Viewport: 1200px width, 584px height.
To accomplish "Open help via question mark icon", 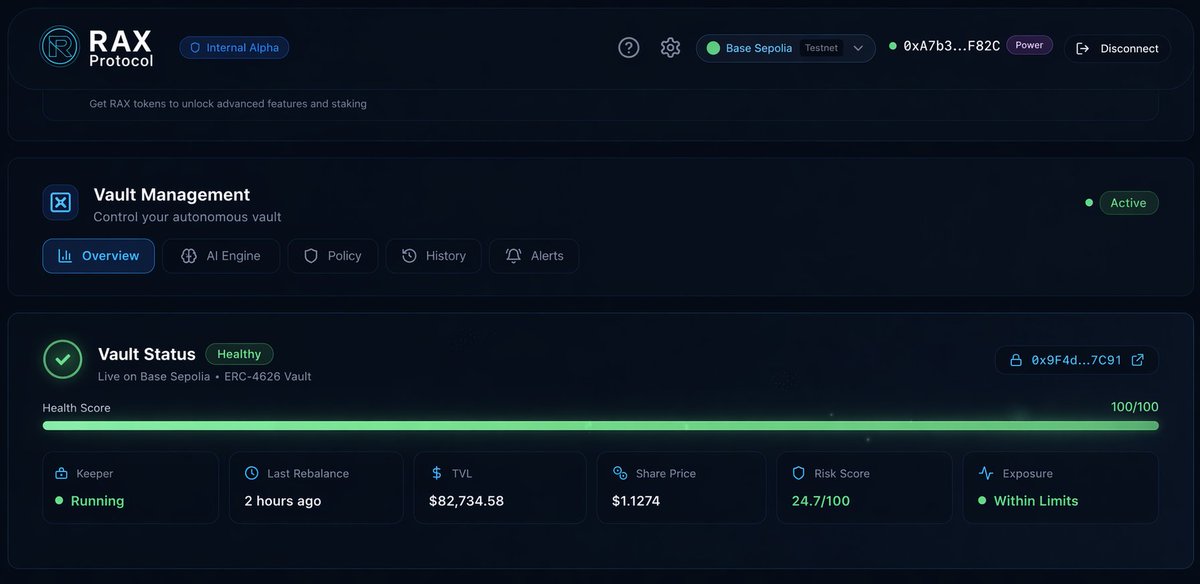I will [x=628, y=48].
